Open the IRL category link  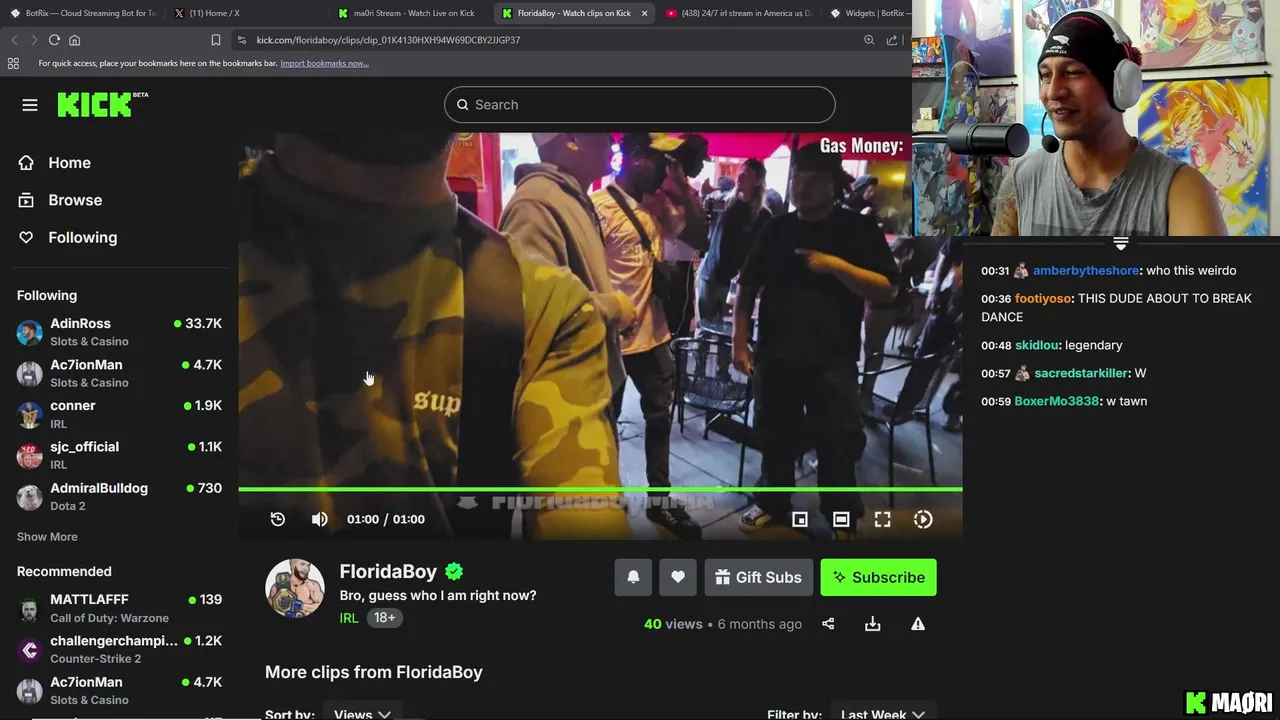pos(349,618)
